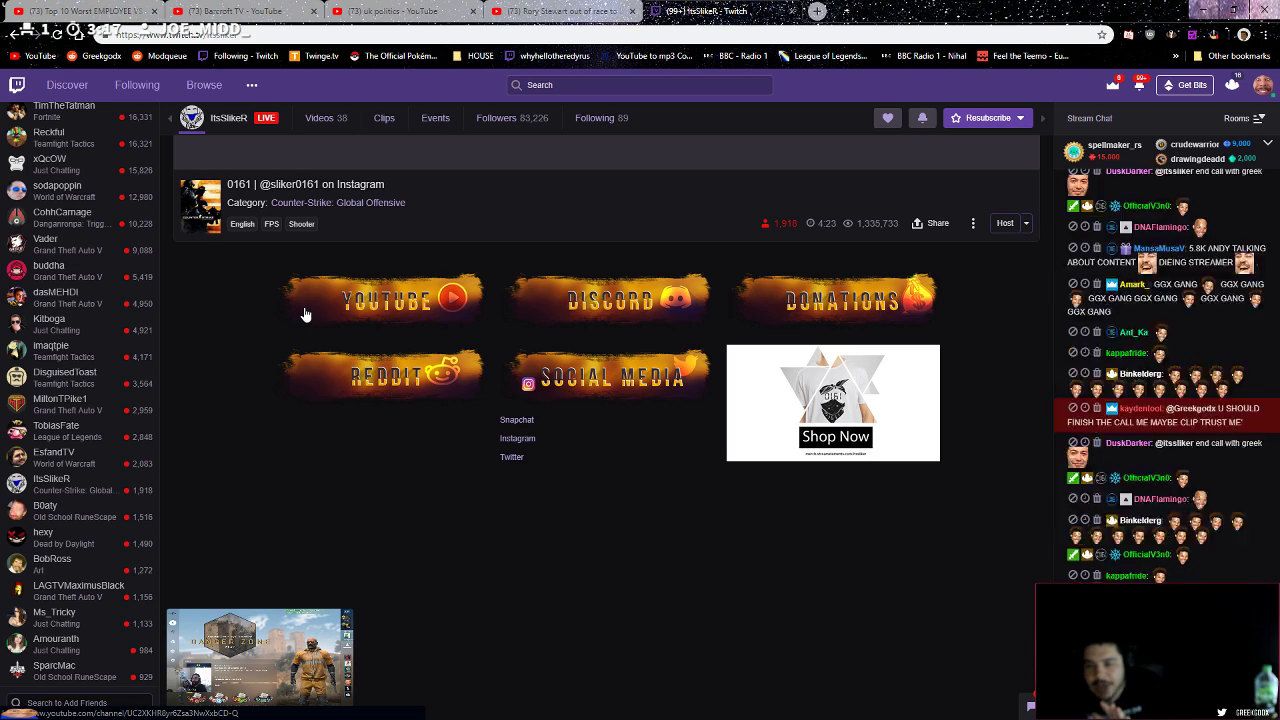Go to Twitch home via logo
Image resolution: width=1280 pixels, height=720 pixels.
pyautogui.click(x=16, y=85)
